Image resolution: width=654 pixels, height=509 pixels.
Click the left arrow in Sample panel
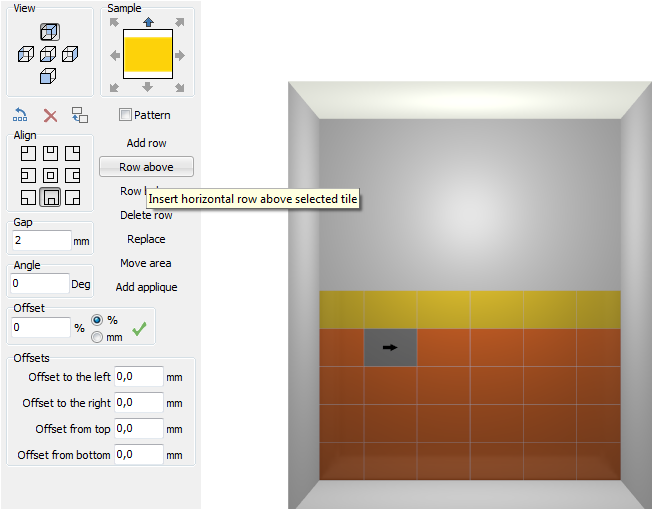point(115,55)
